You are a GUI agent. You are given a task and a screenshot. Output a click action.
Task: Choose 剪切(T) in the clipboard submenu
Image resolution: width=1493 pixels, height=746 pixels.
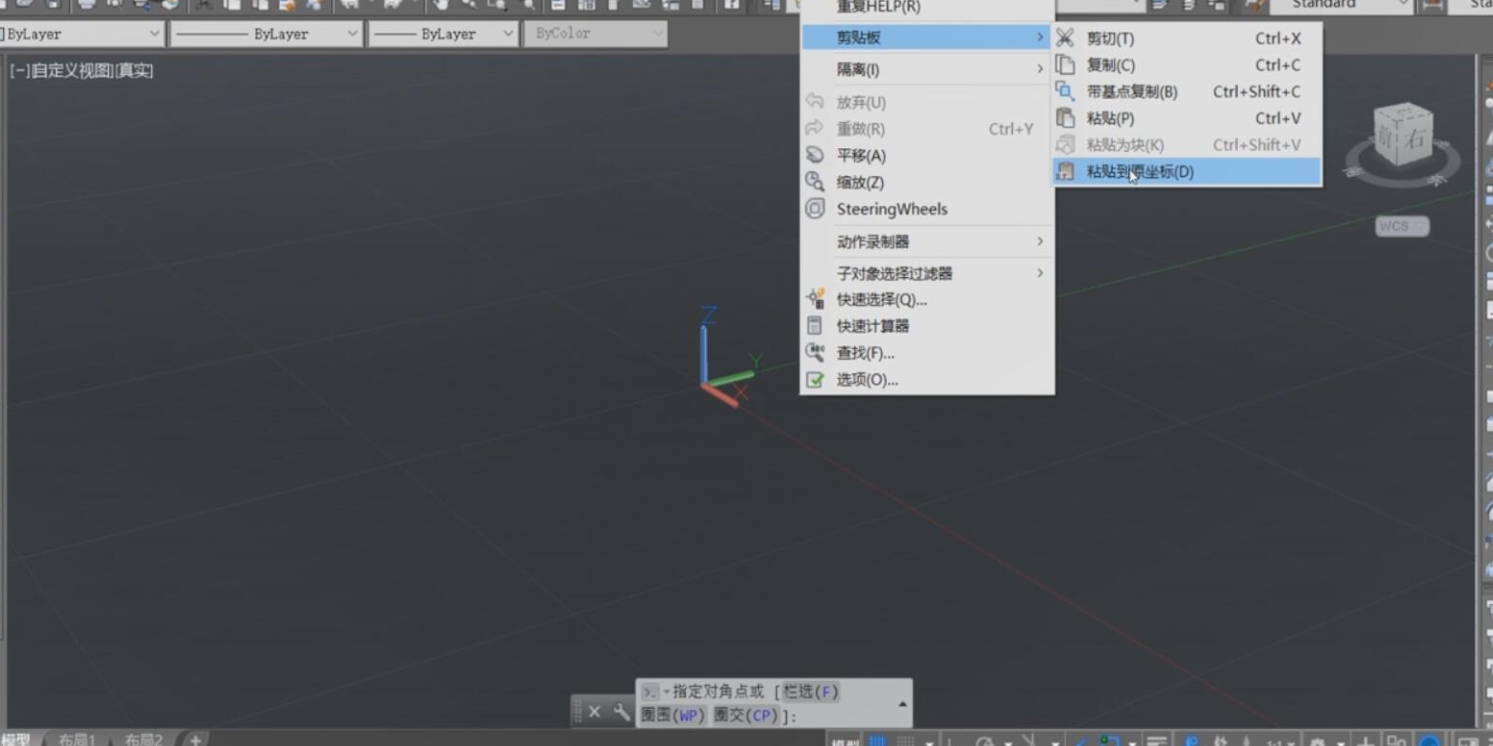pos(1187,38)
